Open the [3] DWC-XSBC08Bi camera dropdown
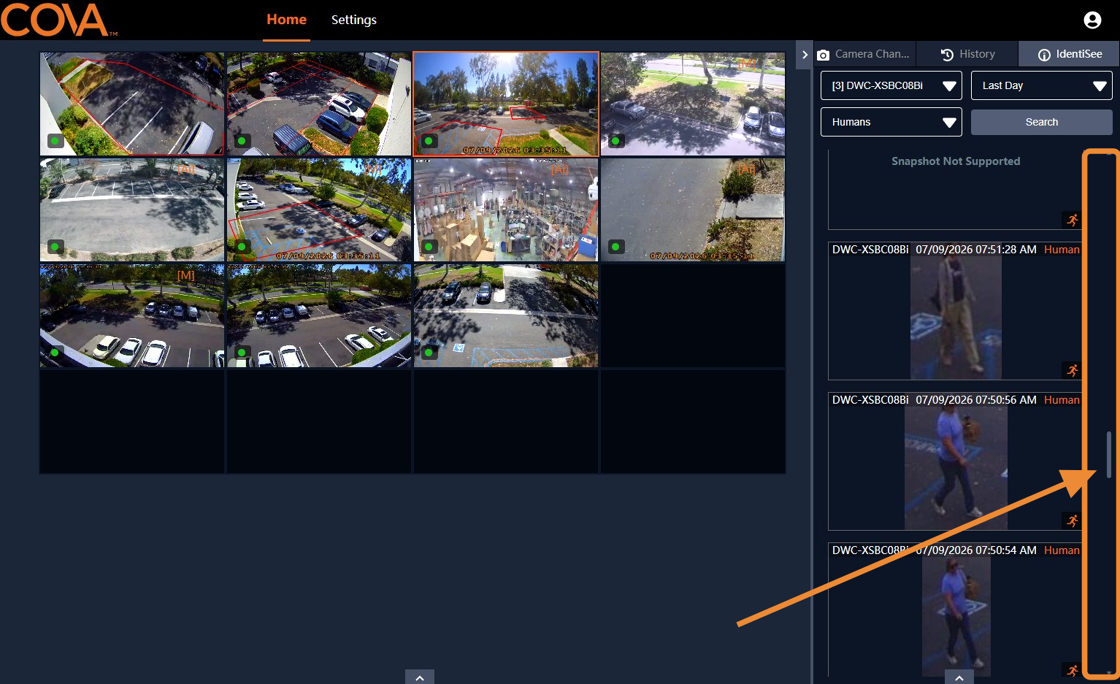Viewport: 1120px width, 684px height. point(891,86)
